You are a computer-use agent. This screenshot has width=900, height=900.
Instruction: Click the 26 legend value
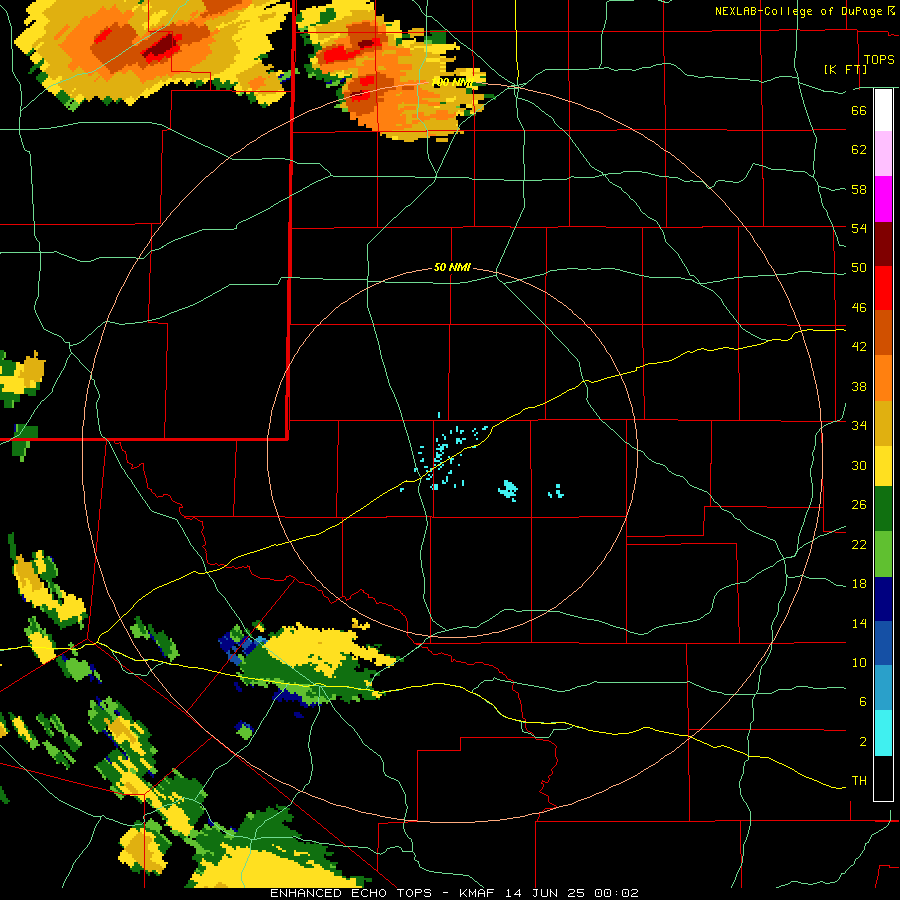pos(859,505)
